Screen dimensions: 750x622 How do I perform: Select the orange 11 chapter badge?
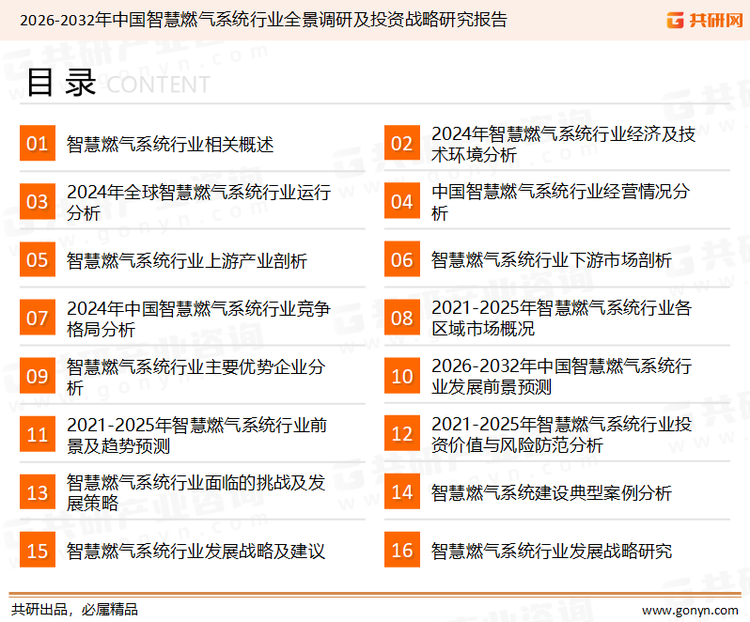coord(37,434)
